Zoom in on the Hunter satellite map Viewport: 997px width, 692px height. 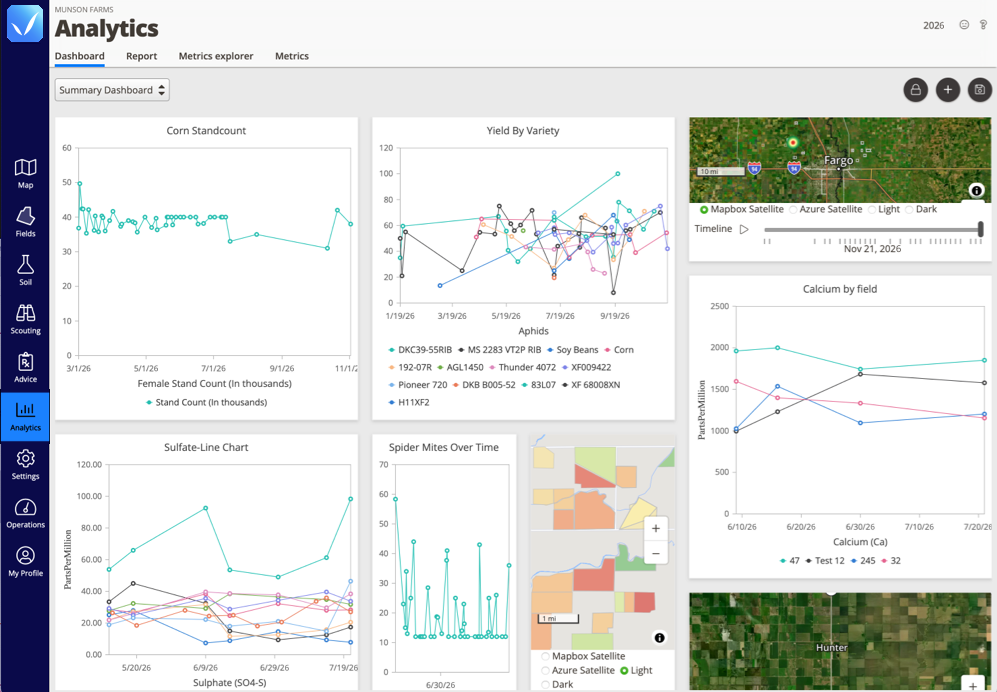973,684
